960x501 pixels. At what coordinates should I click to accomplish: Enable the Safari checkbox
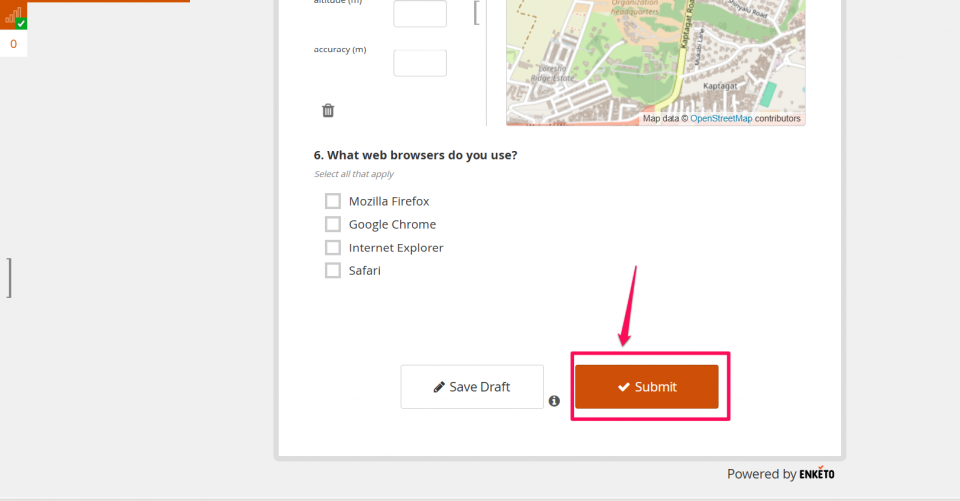pyautogui.click(x=333, y=270)
